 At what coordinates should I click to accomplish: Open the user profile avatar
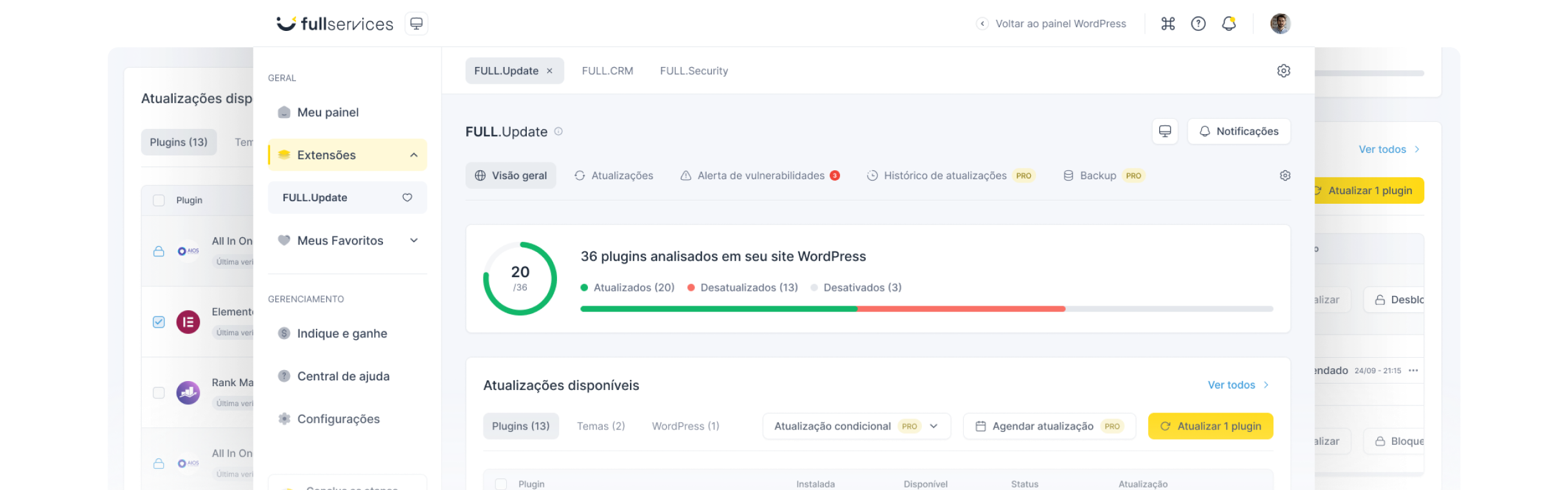(x=1280, y=24)
